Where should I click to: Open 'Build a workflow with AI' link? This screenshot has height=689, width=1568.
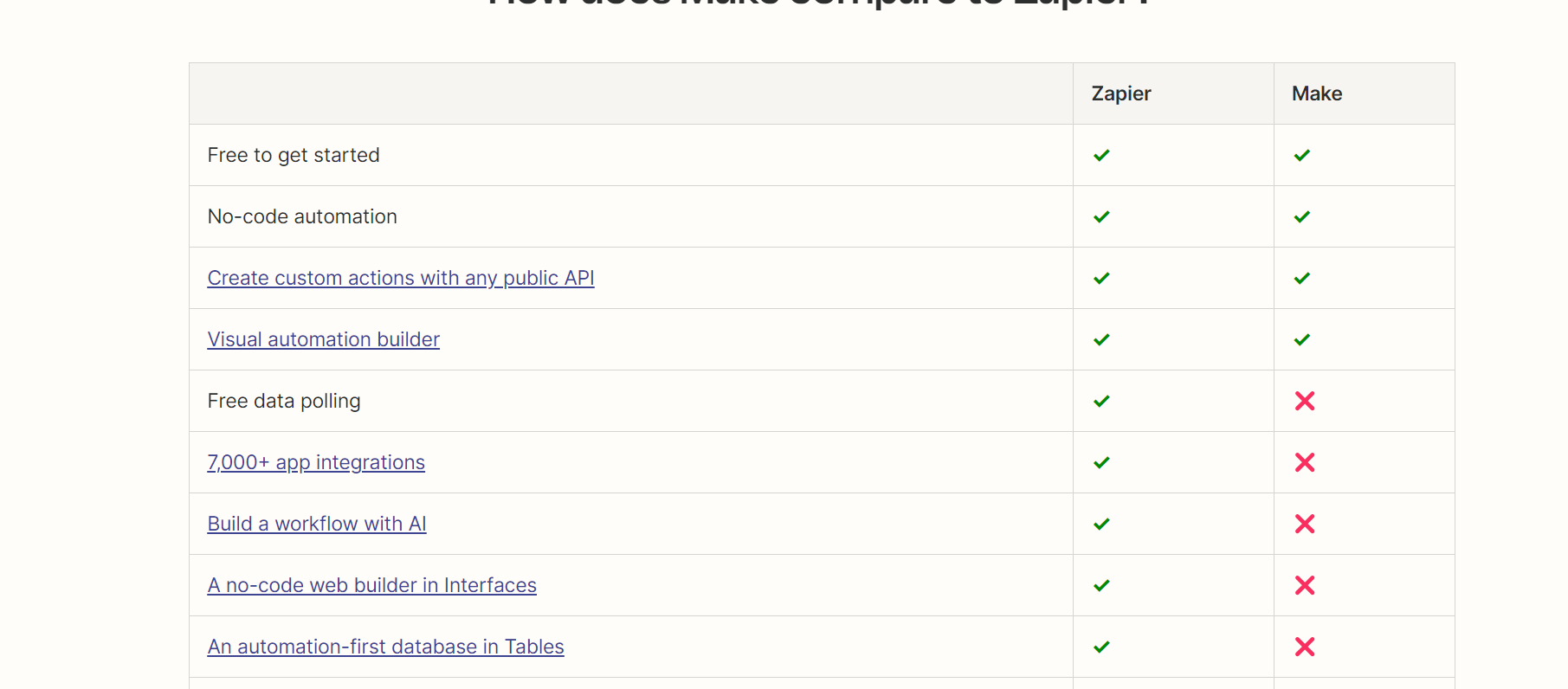pos(317,524)
